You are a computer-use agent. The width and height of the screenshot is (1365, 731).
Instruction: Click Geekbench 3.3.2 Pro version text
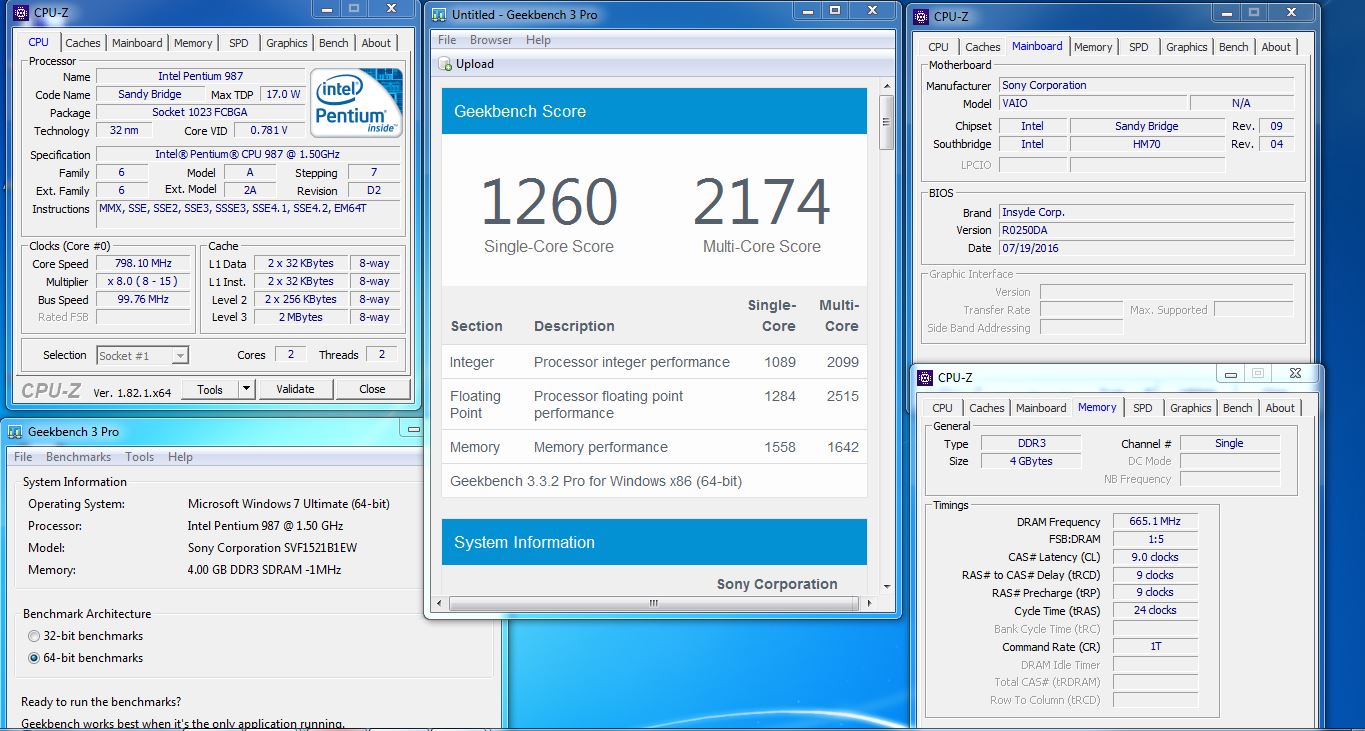click(x=596, y=481)
